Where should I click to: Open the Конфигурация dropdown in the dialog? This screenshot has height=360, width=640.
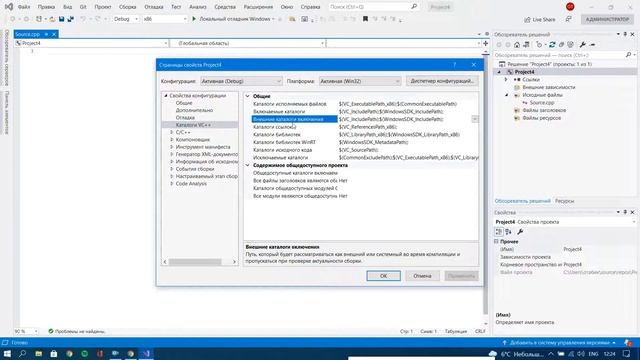pyautogui.click(x=241, y=81)
